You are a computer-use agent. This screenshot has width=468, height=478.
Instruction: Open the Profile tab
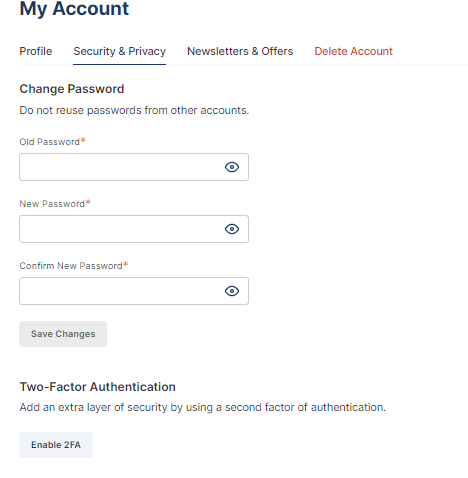click(x=36, y=51)
